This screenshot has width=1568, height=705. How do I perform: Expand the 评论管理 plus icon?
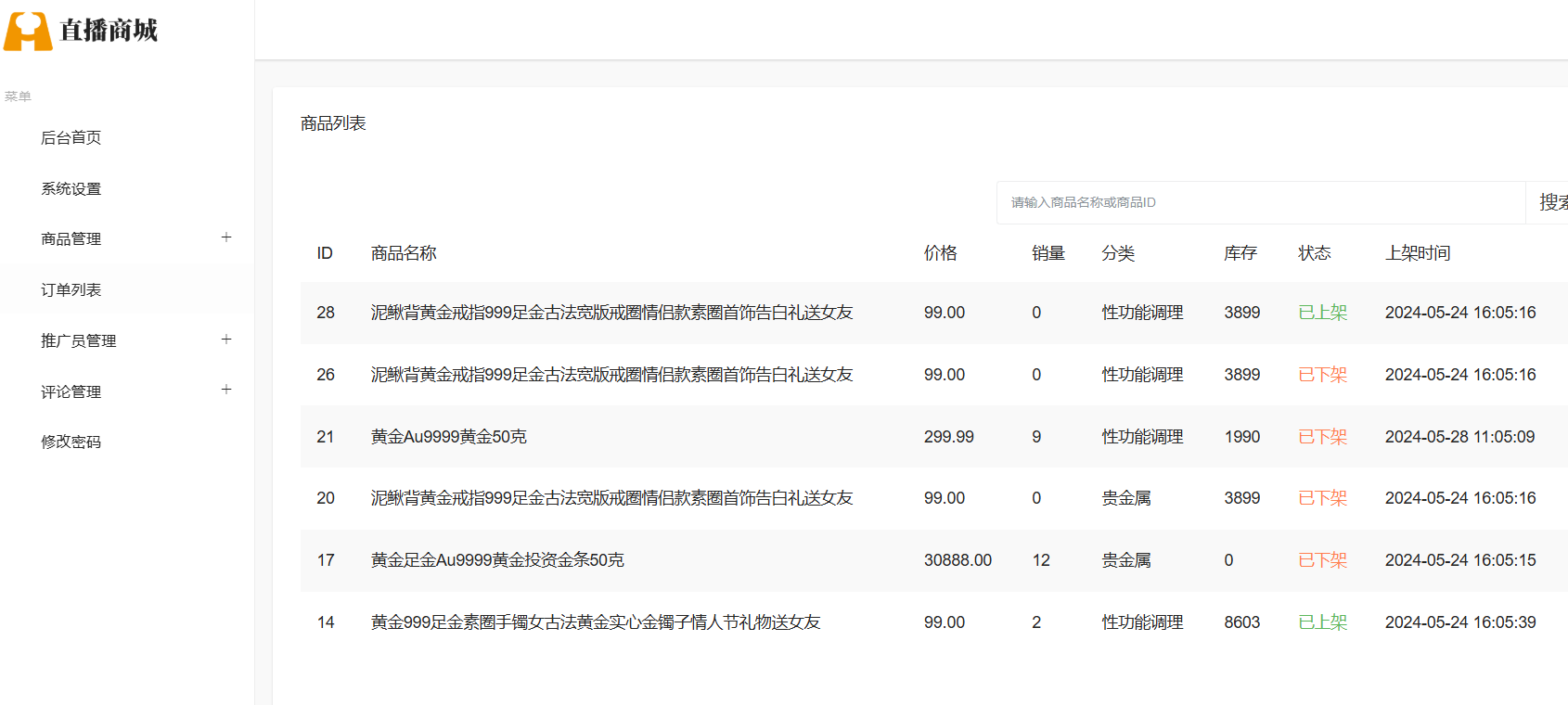click(226, 390)
